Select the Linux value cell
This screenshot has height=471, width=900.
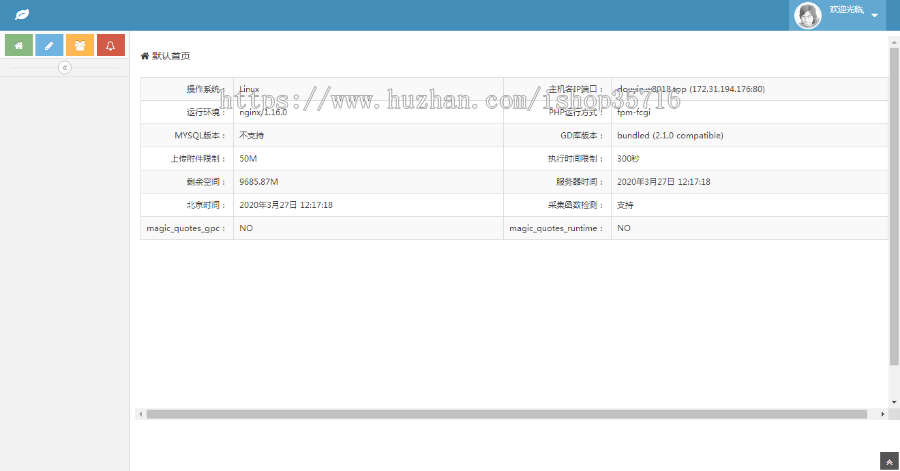pyautogui.click(x=368, y=89)
